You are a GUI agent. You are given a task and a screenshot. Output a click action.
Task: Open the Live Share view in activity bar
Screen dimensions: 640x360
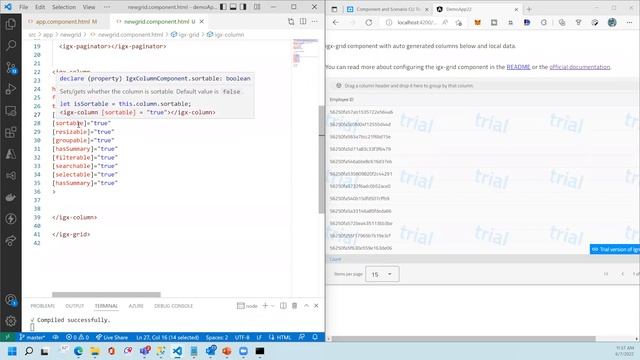click(x=11, y=240)
